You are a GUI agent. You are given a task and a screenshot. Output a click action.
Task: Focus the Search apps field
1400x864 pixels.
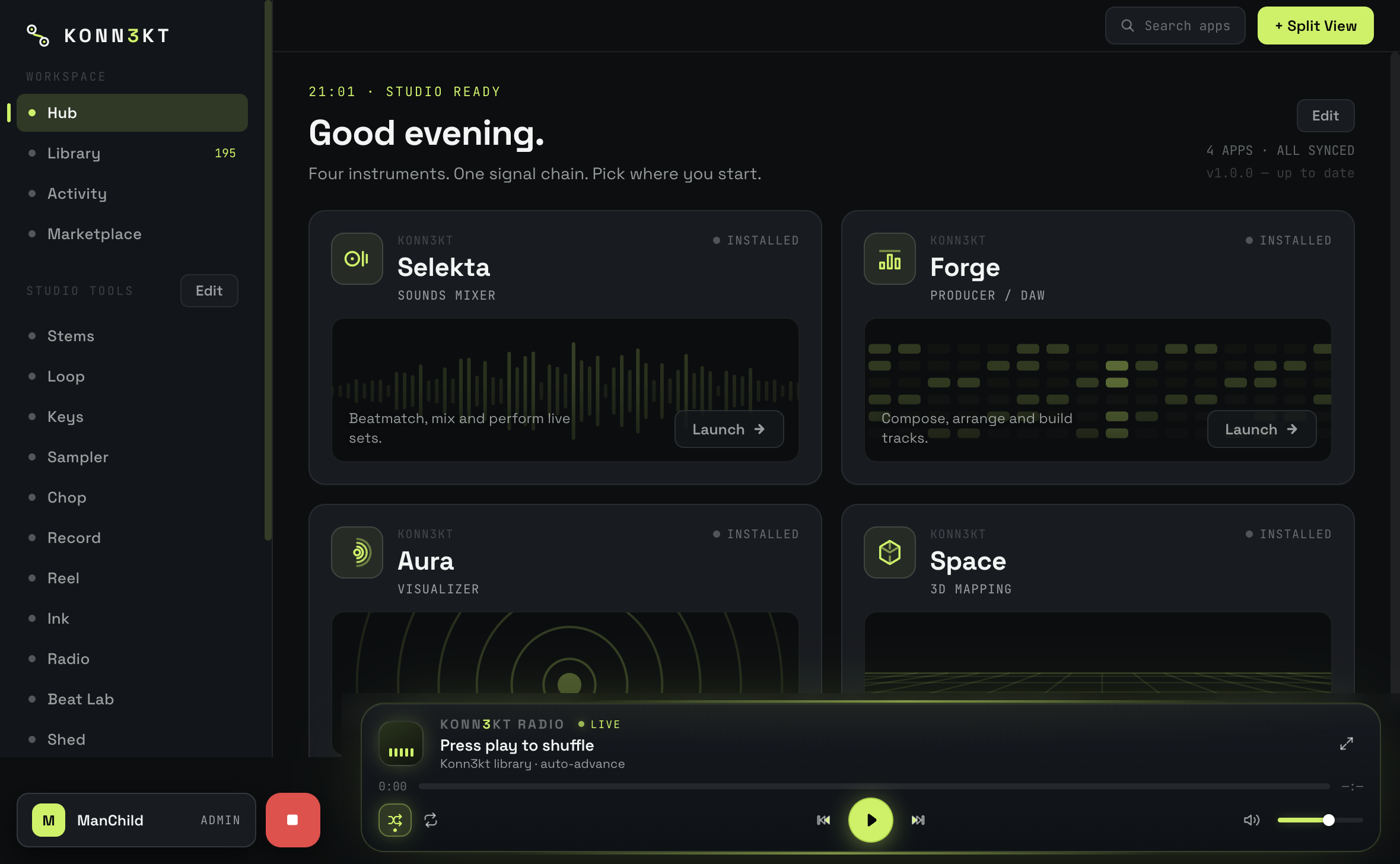1175,26
